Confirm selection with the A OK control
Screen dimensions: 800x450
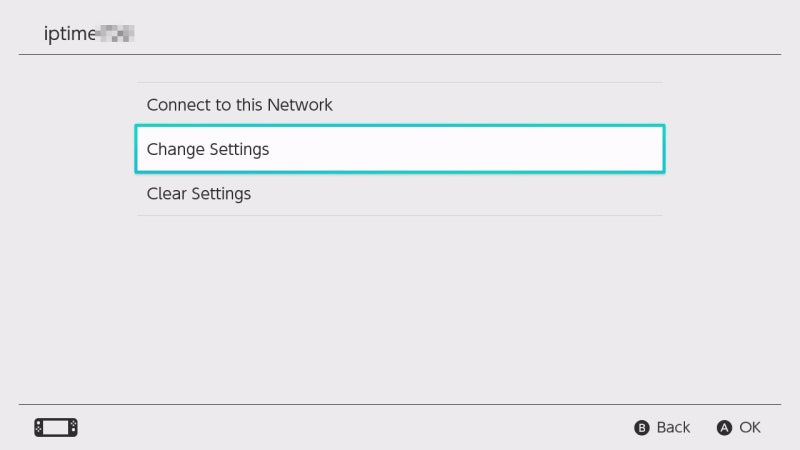(739, 427)
